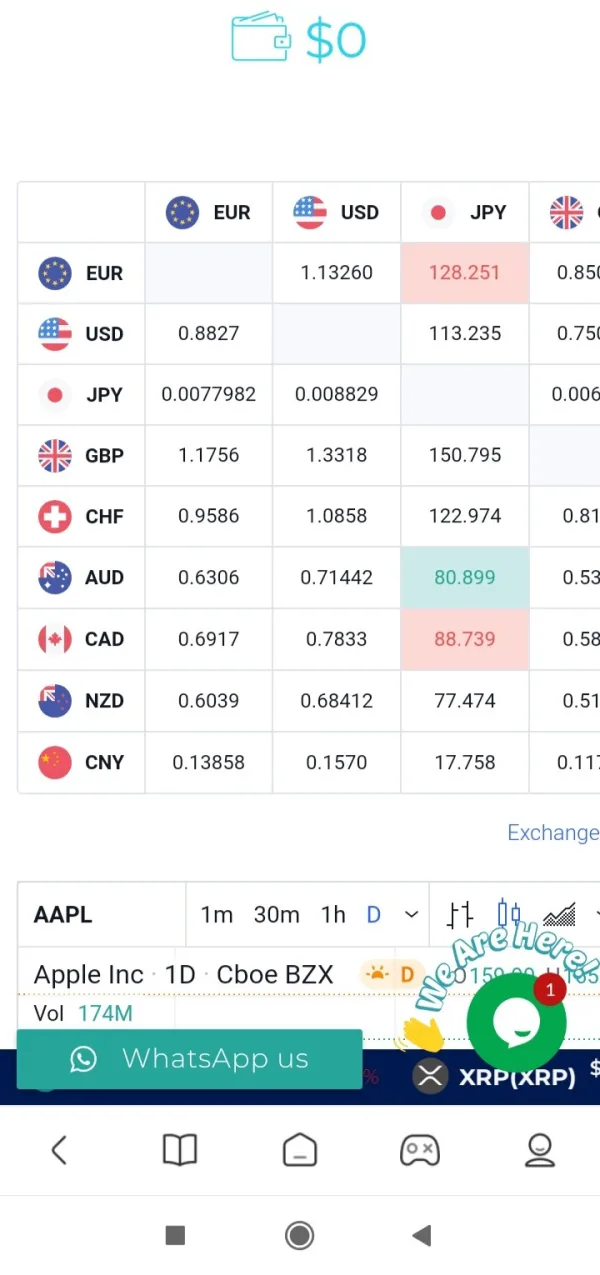Image resolution: width=600 pixels, height=1275 pixels.
Task: Expand the chart interval dropdown chevron
Action: pyautogui.click(x=411, y=914)
